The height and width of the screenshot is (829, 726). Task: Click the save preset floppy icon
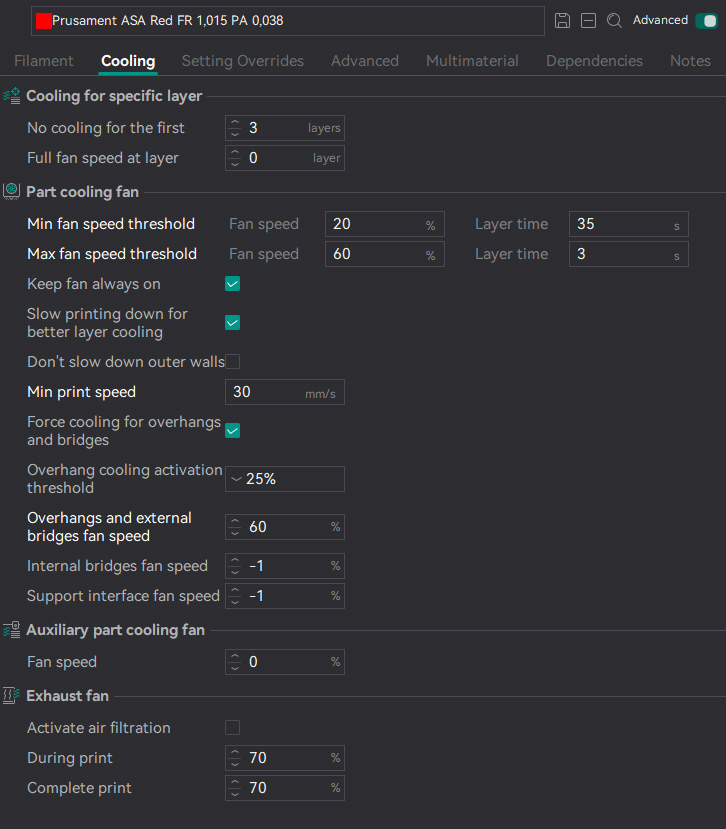562,20
